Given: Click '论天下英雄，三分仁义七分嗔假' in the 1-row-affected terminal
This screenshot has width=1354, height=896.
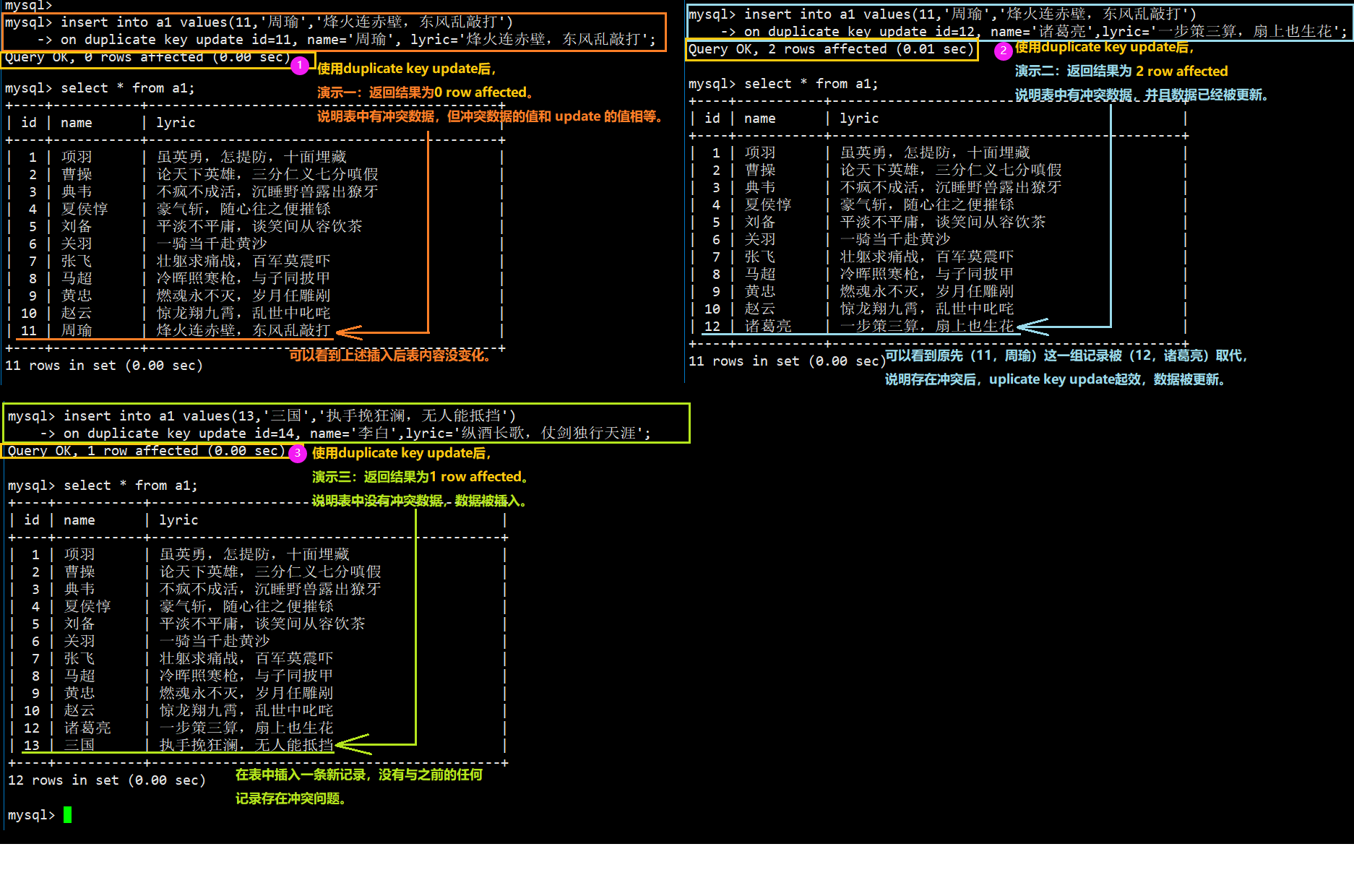Looking at the screenshot, I should [x=271, y=572].
